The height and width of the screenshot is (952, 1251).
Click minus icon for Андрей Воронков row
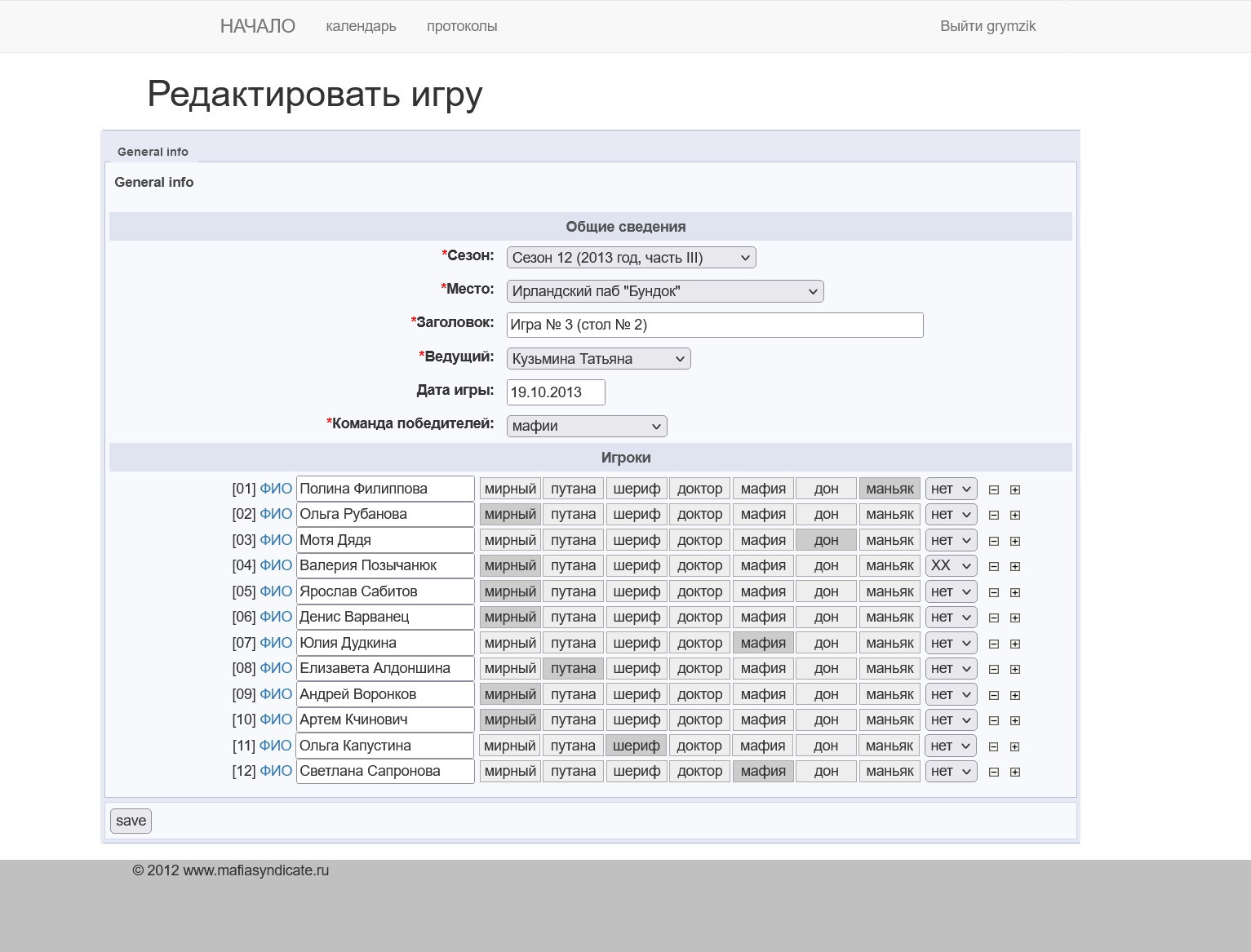(x=994, y=695)
